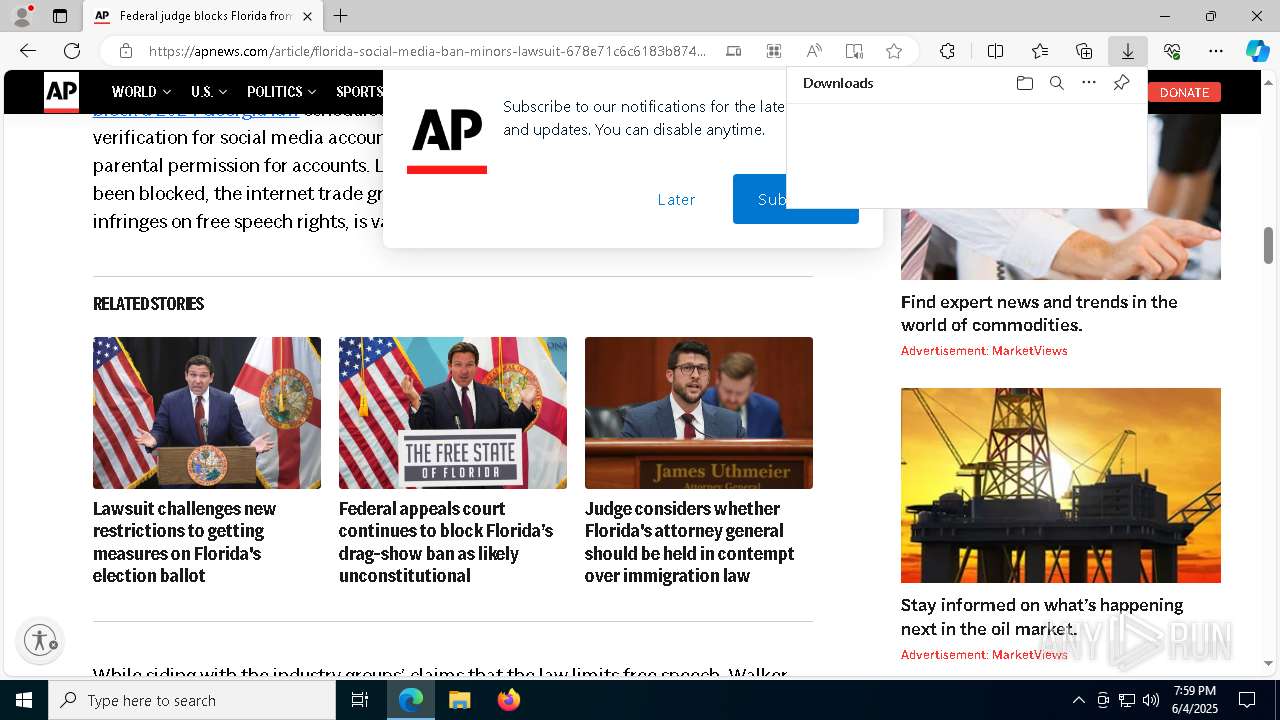Open the accessibility widget button

coord(40,640)
